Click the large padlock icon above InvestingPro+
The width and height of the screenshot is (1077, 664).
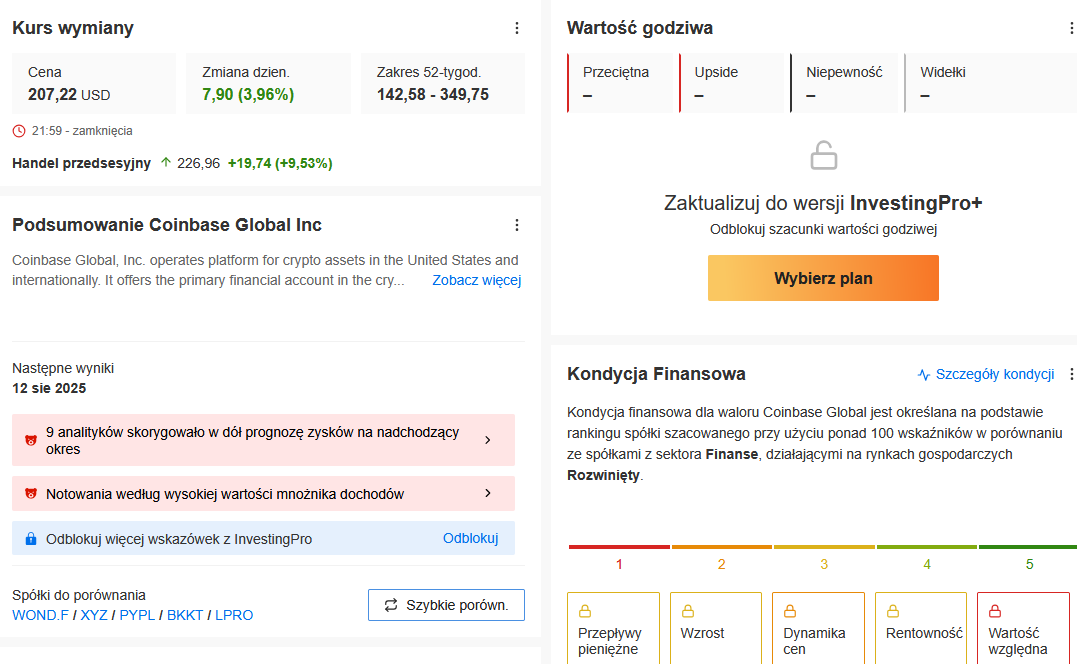click(x=824, y=155)
